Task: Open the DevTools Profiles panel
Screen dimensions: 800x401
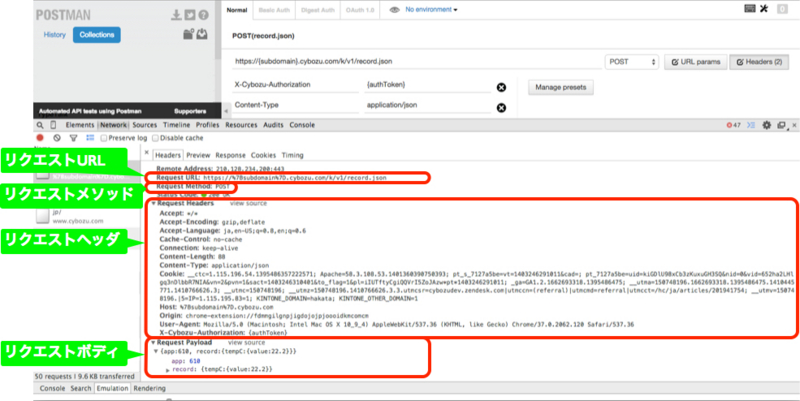Action: tap(208, 125)
